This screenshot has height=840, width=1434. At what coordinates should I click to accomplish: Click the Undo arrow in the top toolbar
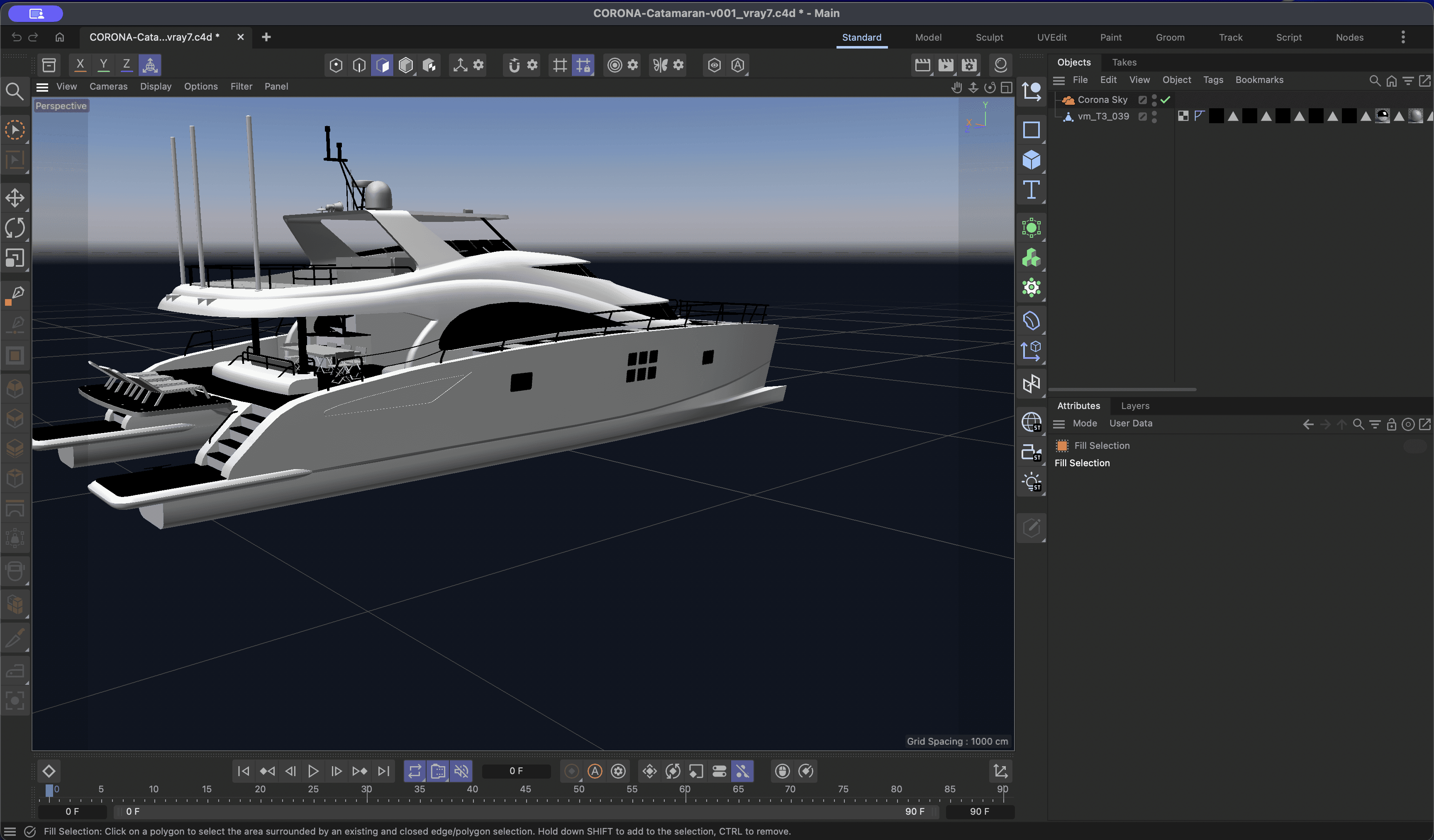click(17, 37)
